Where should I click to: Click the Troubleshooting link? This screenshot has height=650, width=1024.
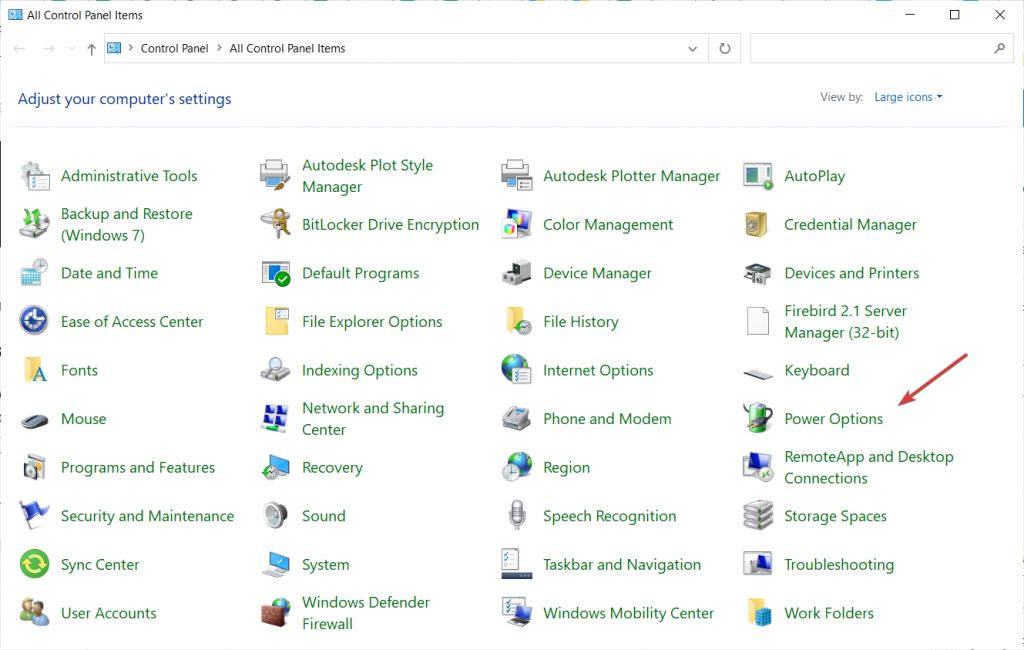pos(838,564)
